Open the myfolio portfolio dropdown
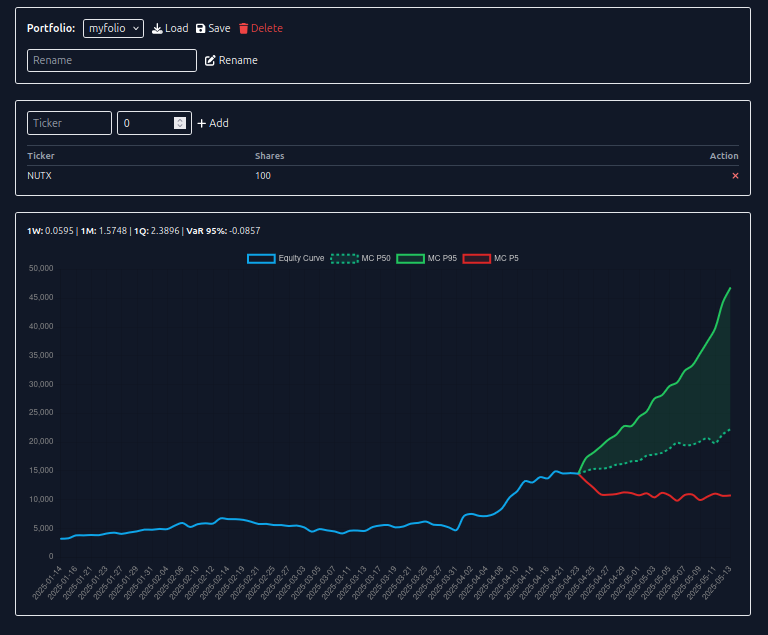 tap(113, 28)
